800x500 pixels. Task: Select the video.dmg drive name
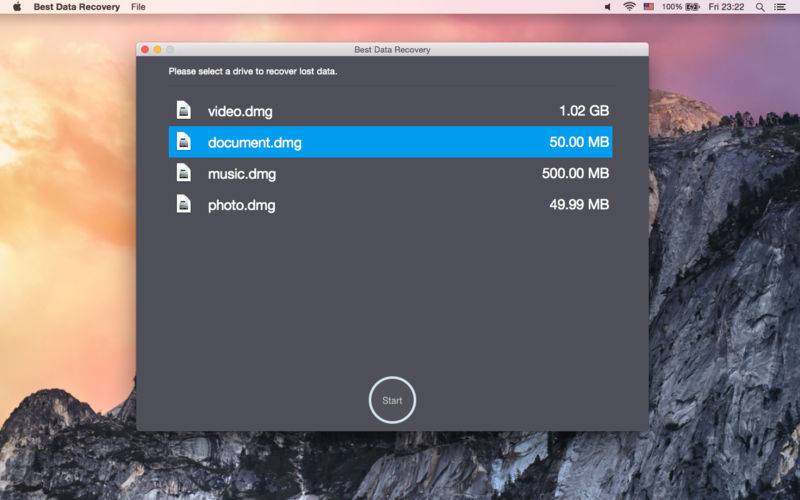coord(240,111)
